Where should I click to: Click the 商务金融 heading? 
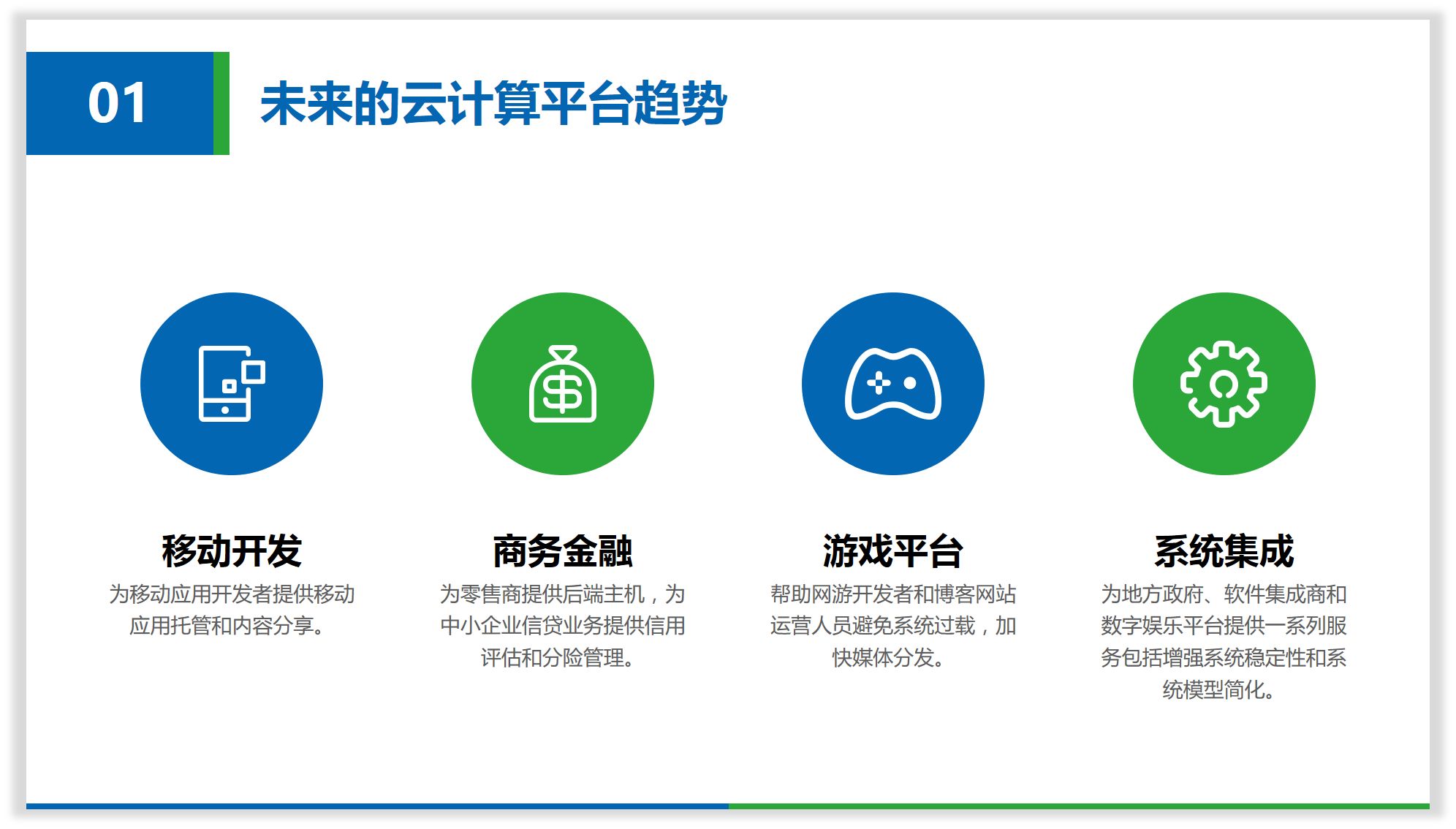[x=562, y=551]
